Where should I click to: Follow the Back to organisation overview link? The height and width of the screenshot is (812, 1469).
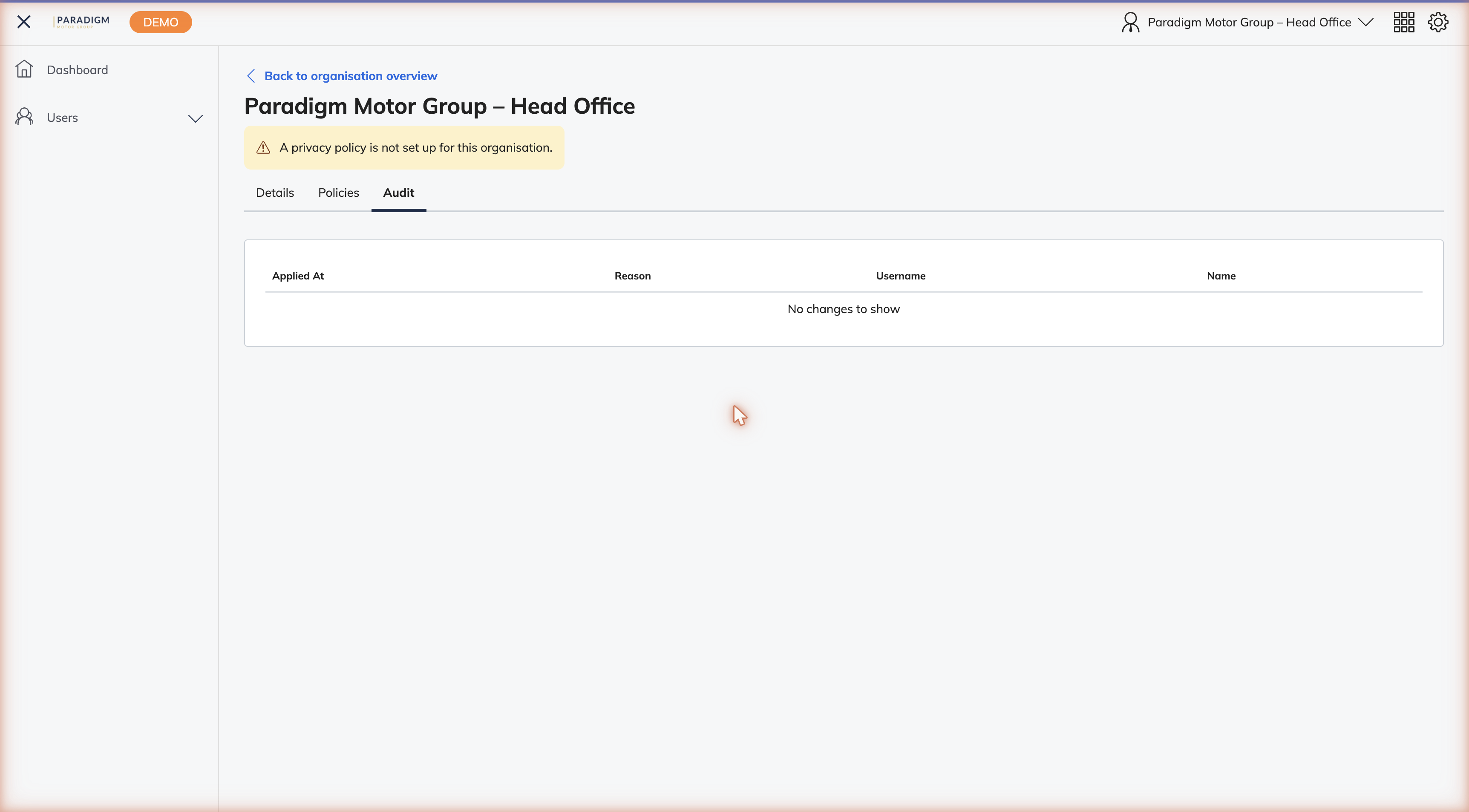point(351,76)
